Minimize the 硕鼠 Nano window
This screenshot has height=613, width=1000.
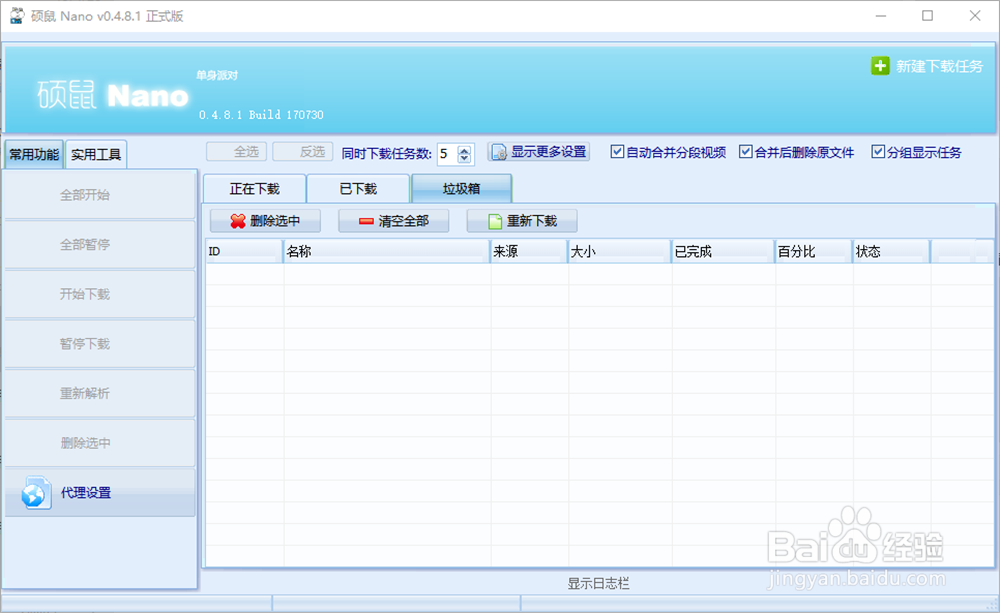[x=881, y=16]
